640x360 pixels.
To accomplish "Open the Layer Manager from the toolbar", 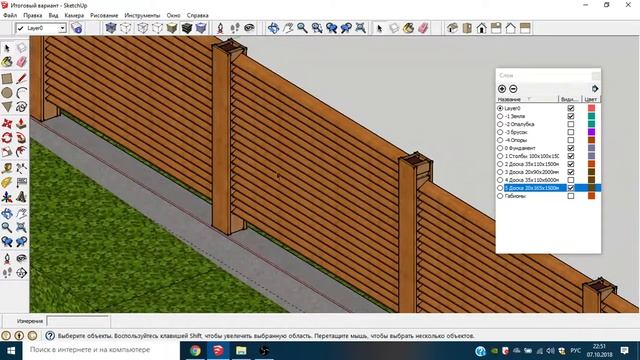I will 76,28.
